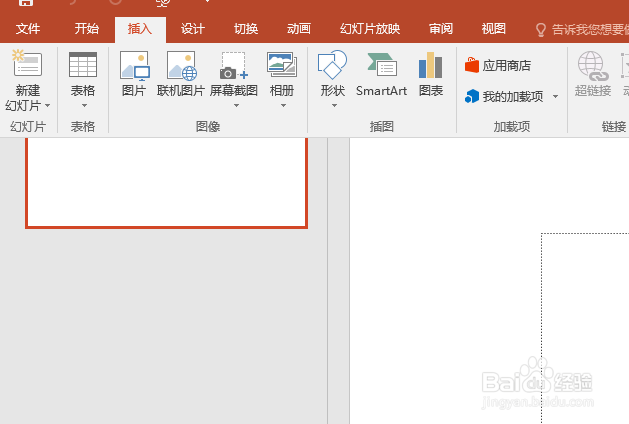Select the Insert (插入) tab

[x=140, y=29]
